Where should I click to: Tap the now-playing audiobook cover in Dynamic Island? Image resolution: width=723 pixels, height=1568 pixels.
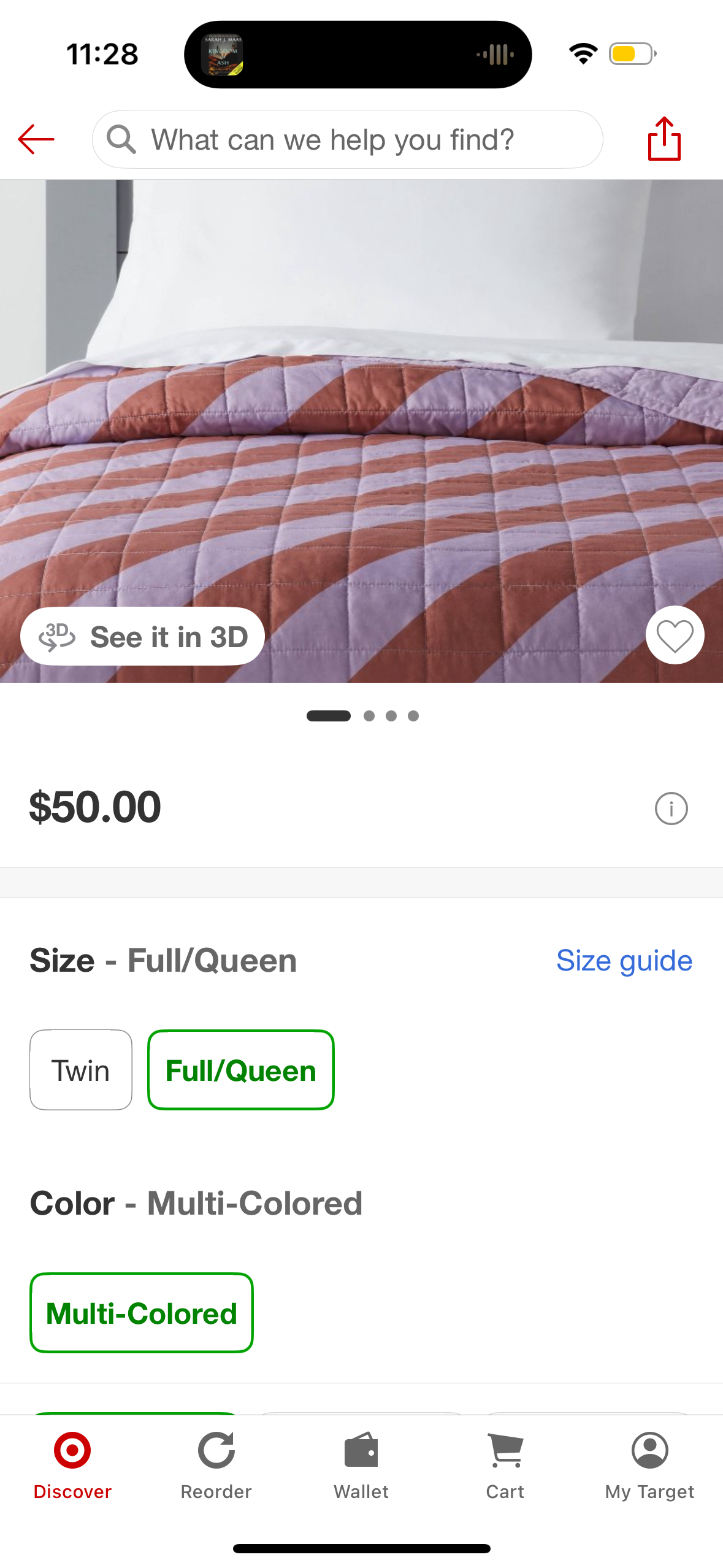click(x=223, y=55)
